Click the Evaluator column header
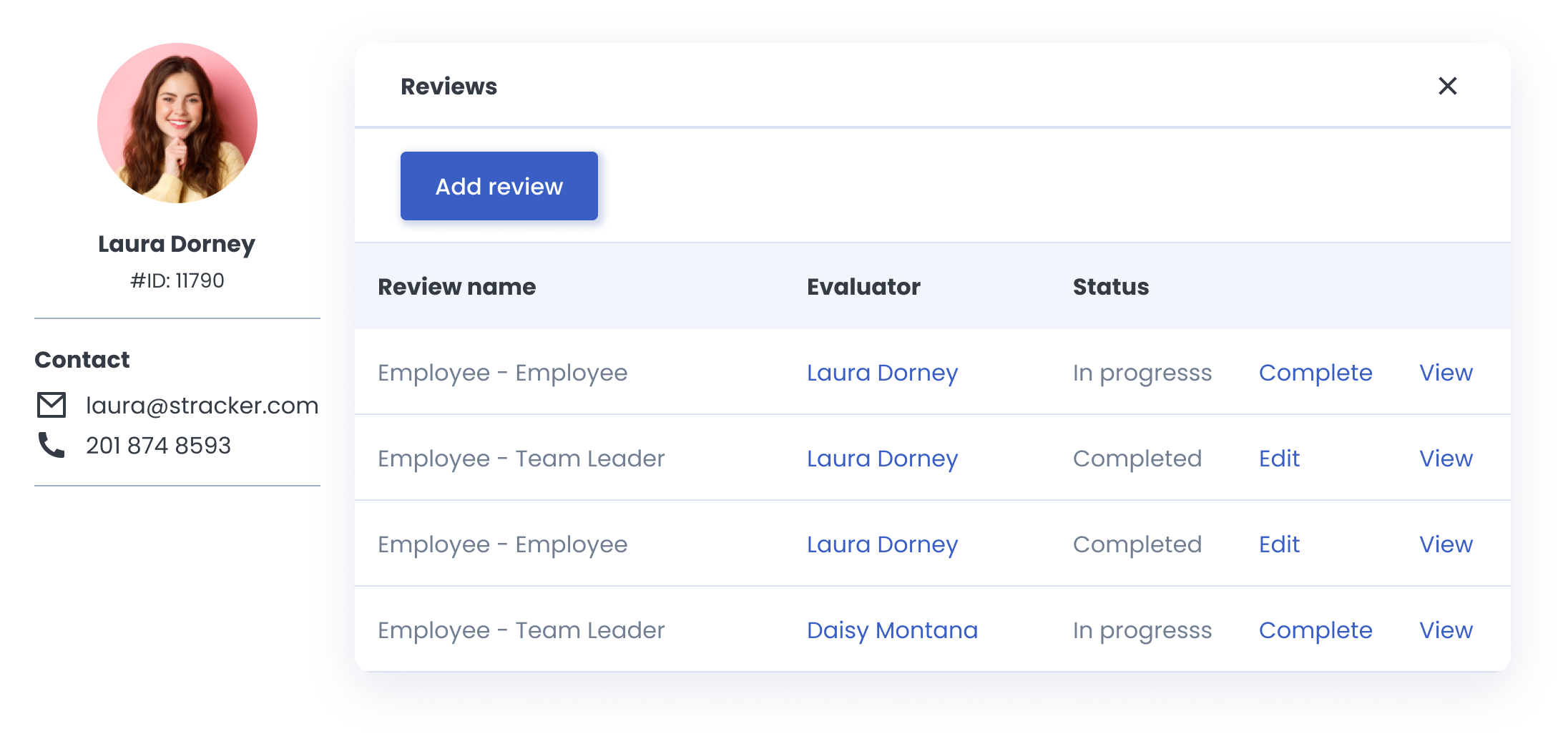Screen dimensions: 1568x744 (x=863, y=286)
